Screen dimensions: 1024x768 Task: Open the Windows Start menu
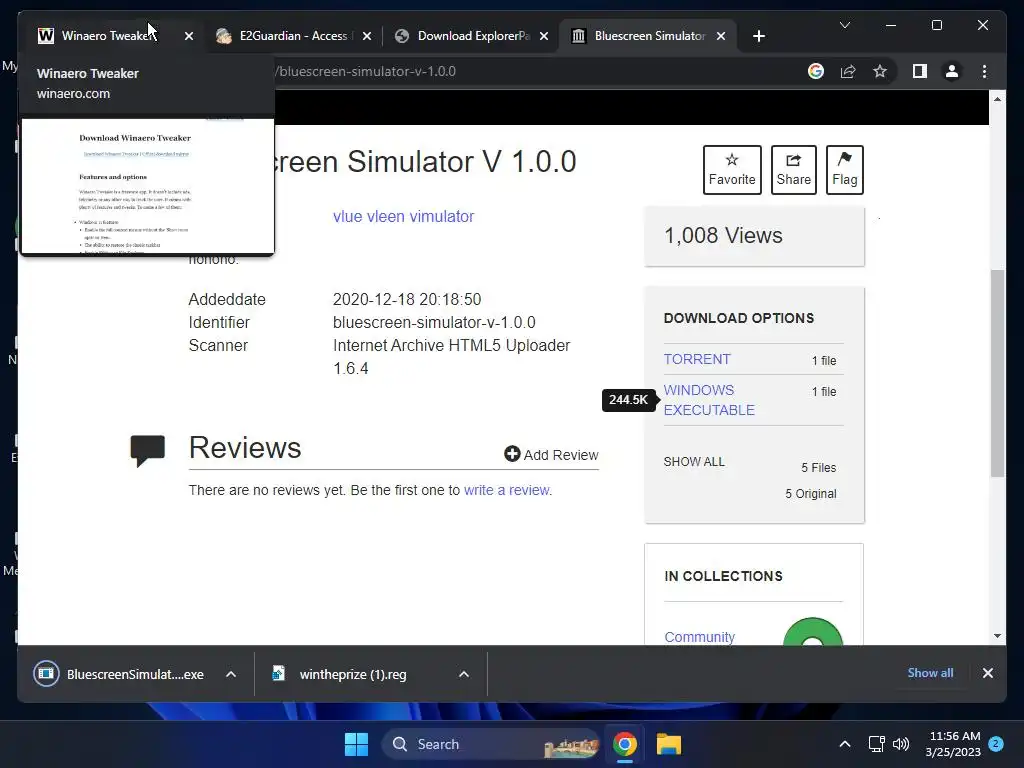click(x=356, y=744)
